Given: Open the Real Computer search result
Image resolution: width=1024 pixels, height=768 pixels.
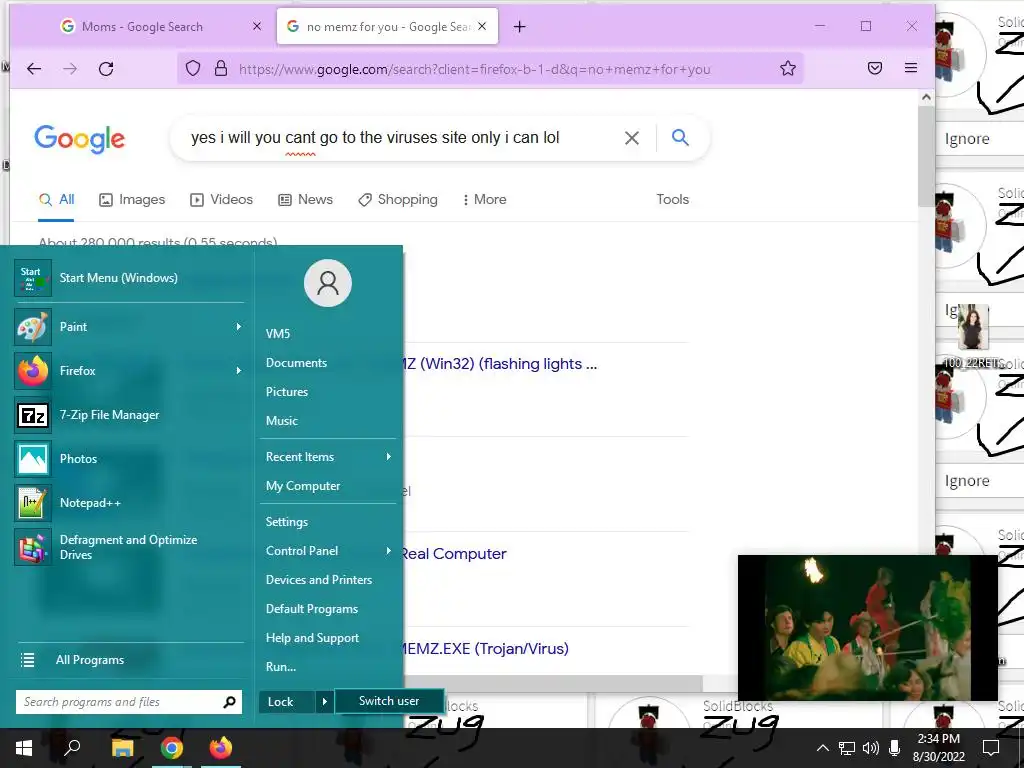Looking at the screenshot, I should [x=453, y=554].
